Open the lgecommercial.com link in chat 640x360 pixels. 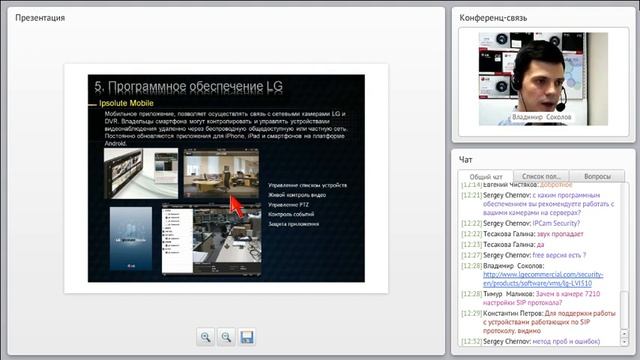tap(543, 279)
